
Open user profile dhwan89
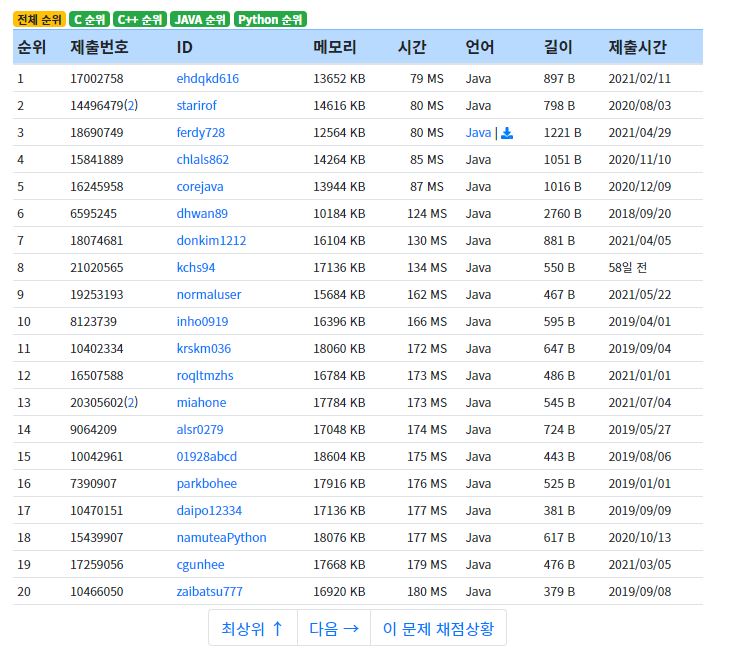point(202,214)
